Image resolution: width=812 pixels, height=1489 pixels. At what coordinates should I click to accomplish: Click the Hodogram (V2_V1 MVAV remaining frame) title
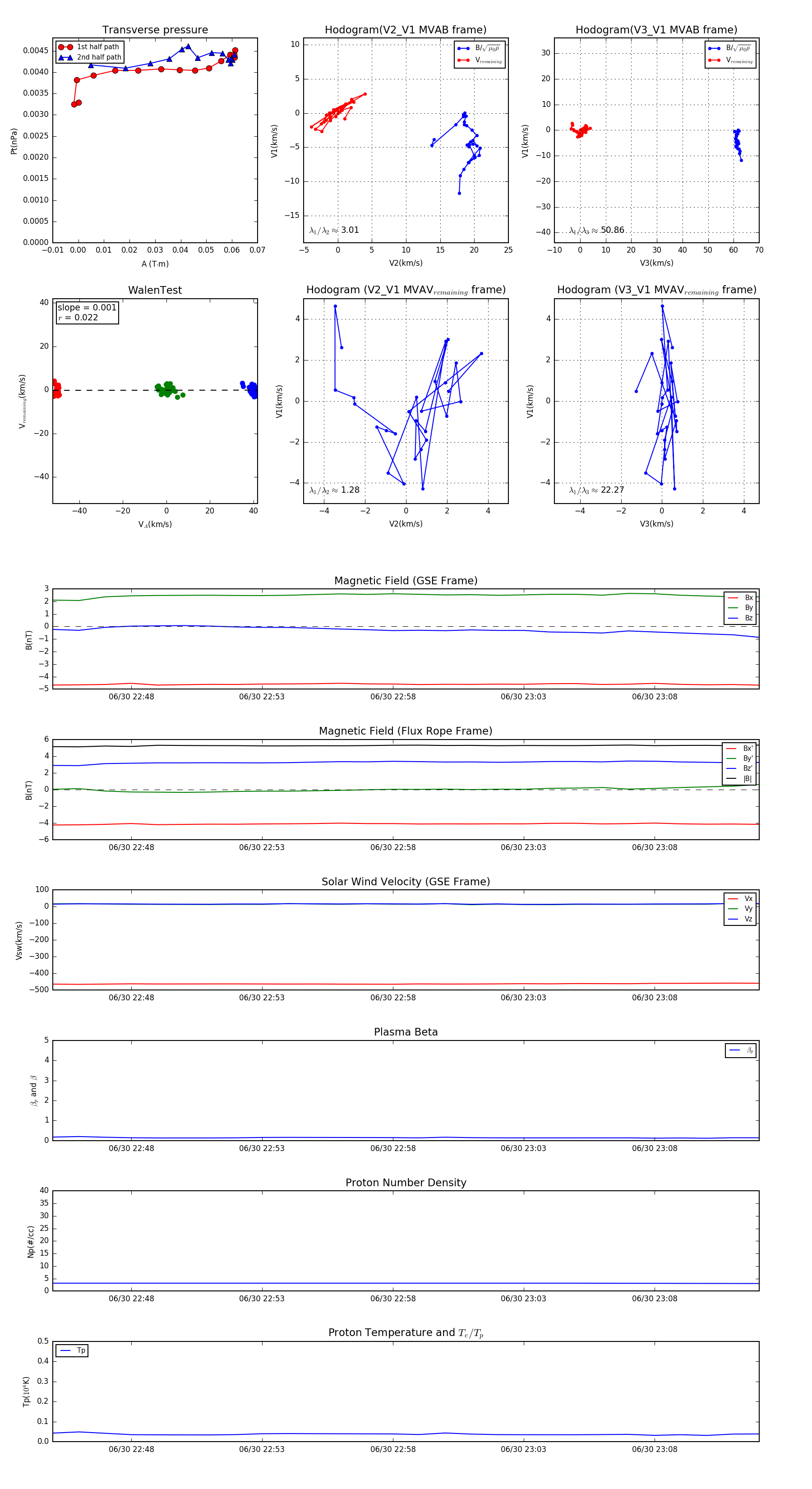406,290
